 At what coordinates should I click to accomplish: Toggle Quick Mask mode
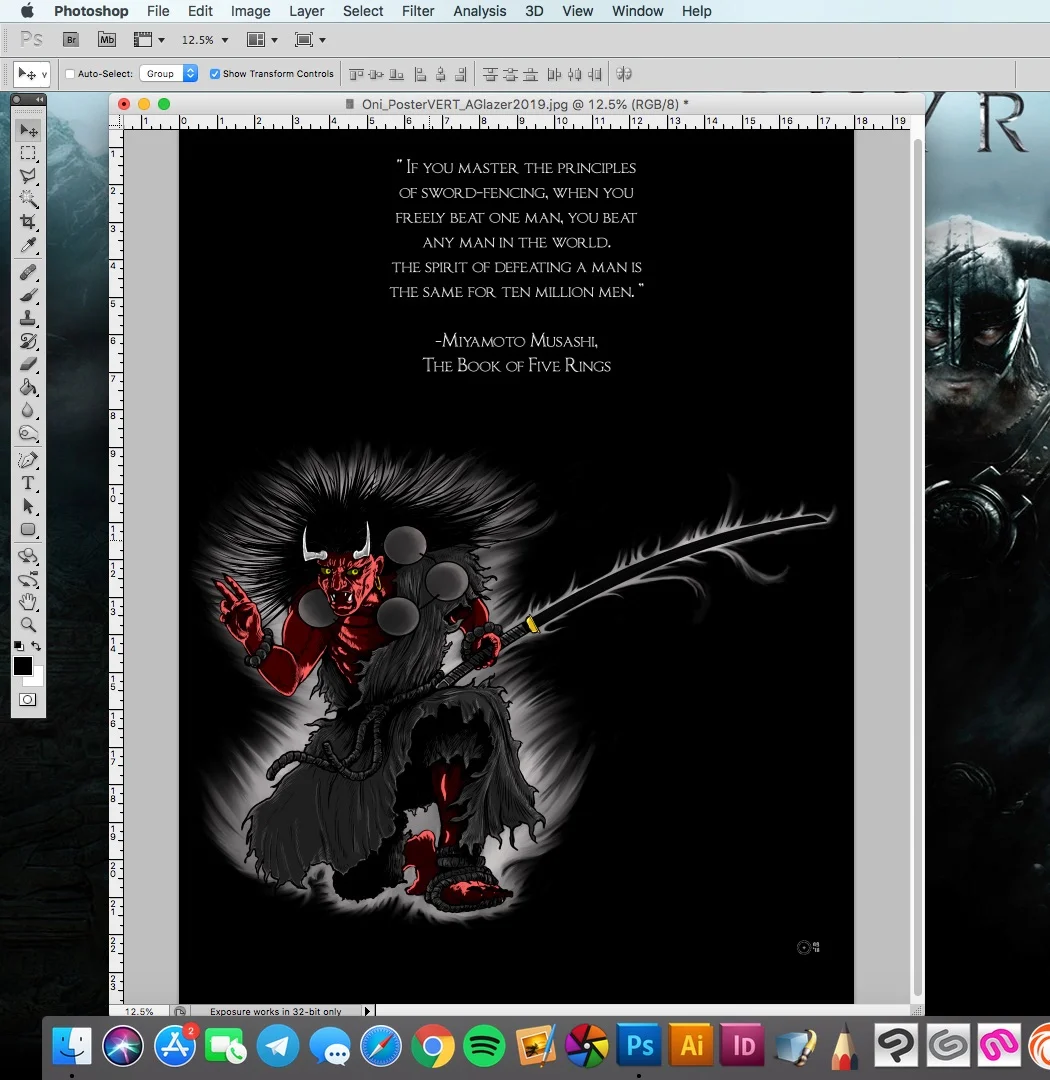[x=28, y=700]
